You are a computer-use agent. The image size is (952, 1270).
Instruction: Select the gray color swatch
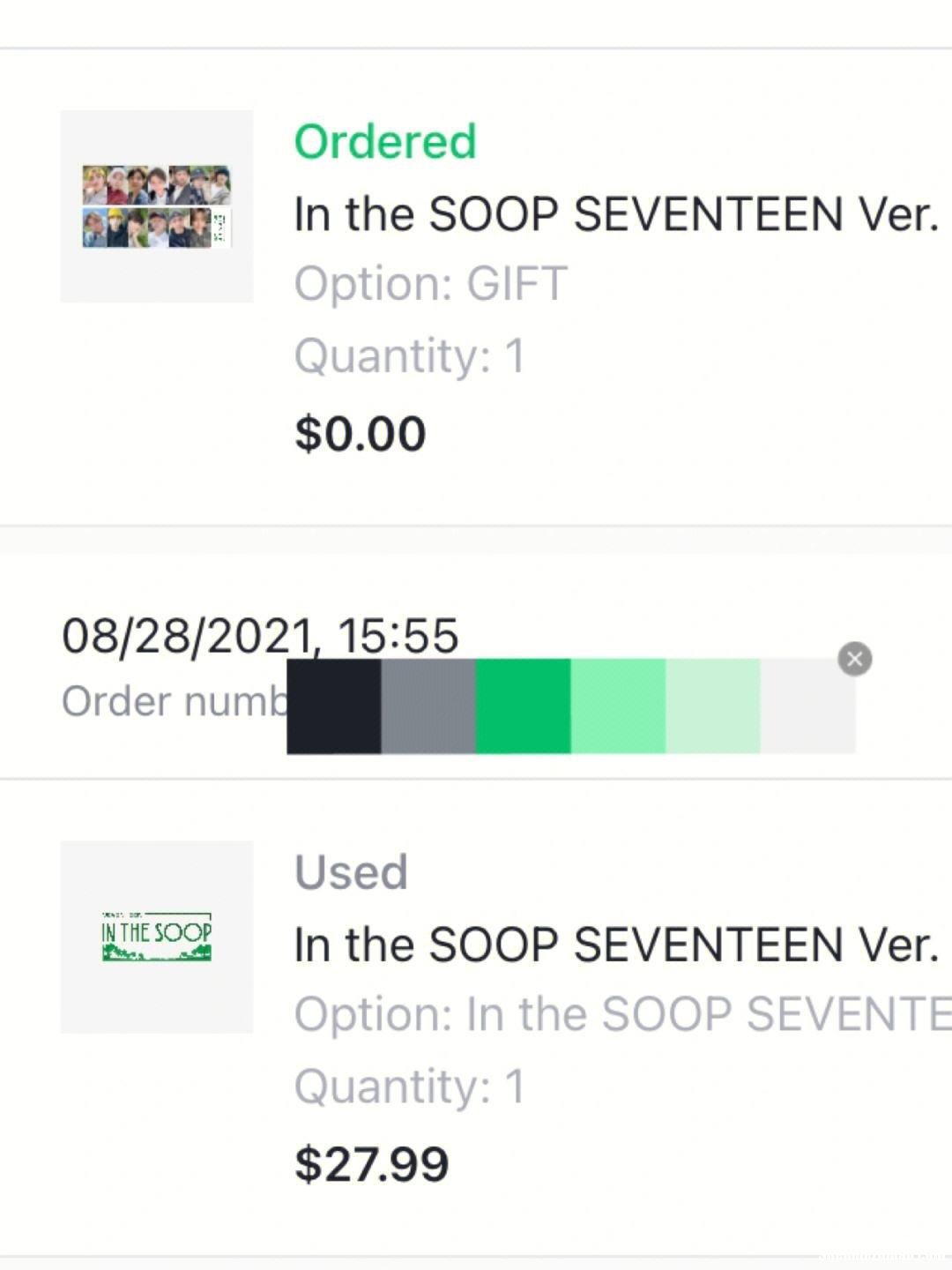point(428,706)
